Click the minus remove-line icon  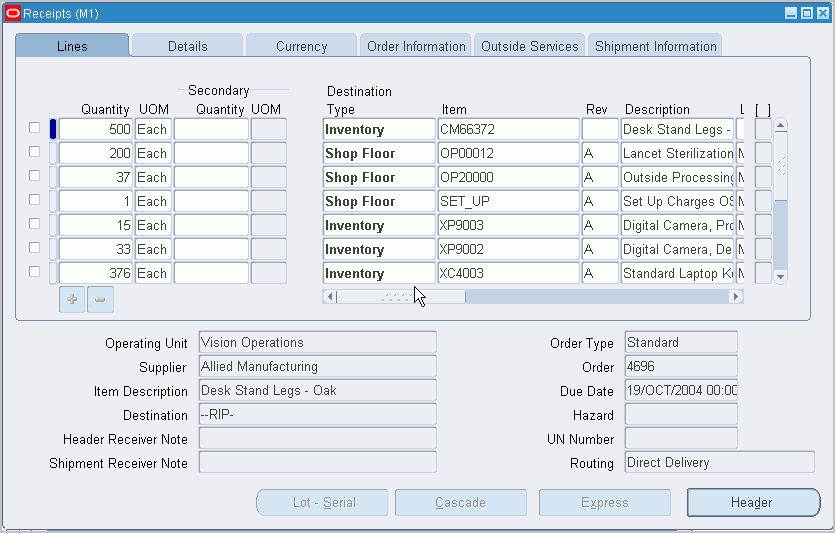point(100,299)
